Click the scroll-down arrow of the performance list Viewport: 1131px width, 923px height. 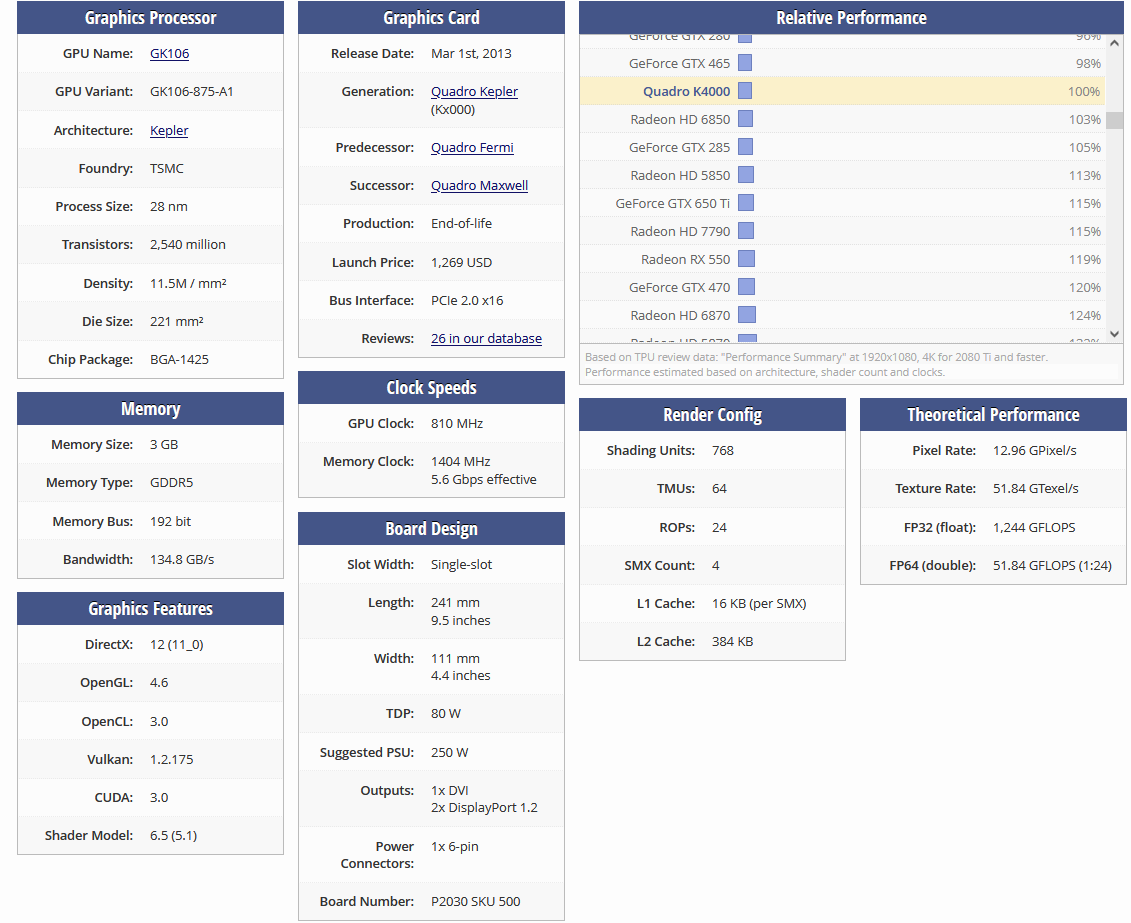click(1114, 334)
